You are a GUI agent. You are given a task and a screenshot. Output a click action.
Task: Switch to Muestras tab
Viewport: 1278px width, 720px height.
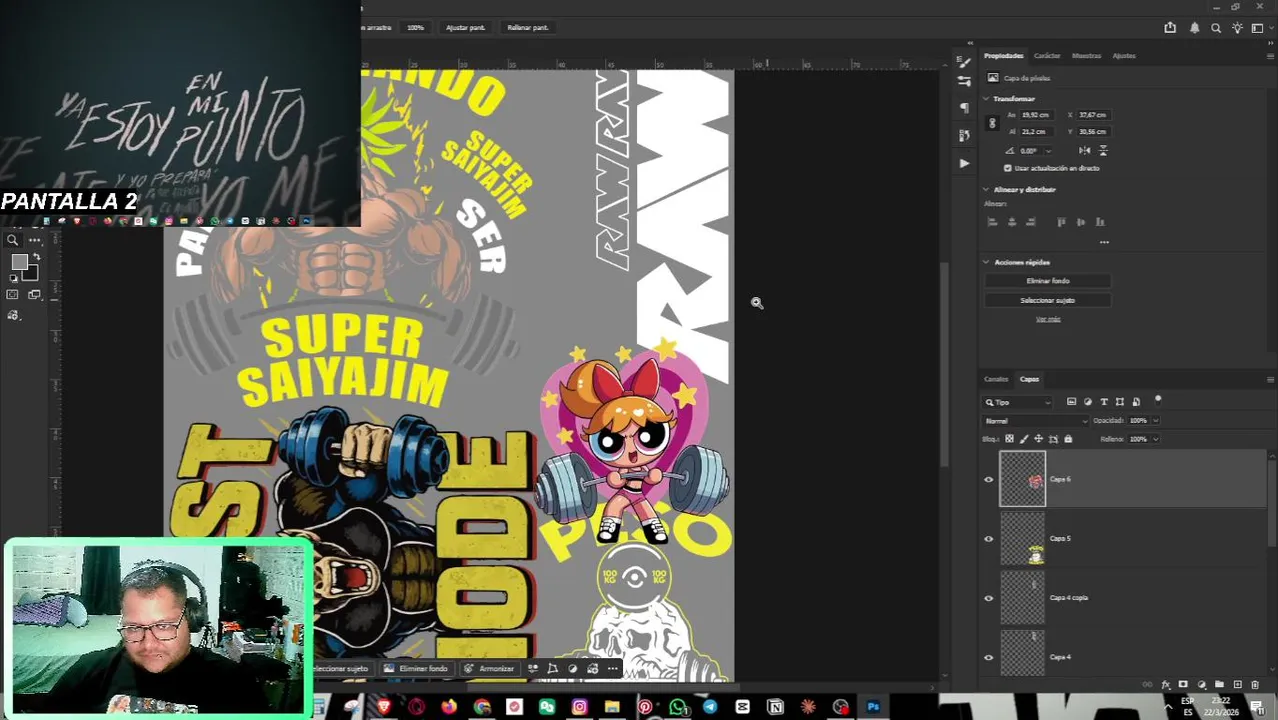[x=1086, y=56]
